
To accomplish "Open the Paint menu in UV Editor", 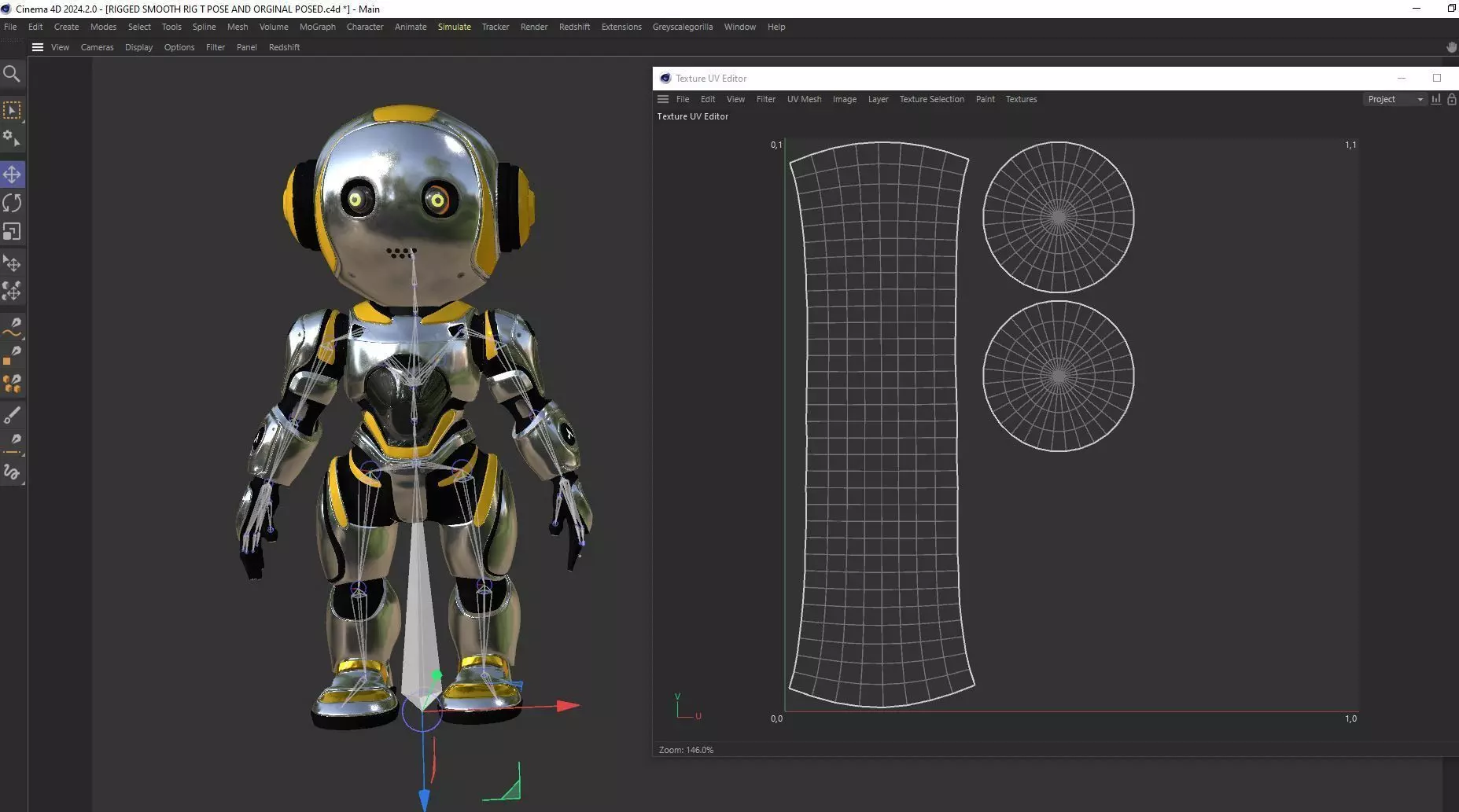I will point(985,99).
